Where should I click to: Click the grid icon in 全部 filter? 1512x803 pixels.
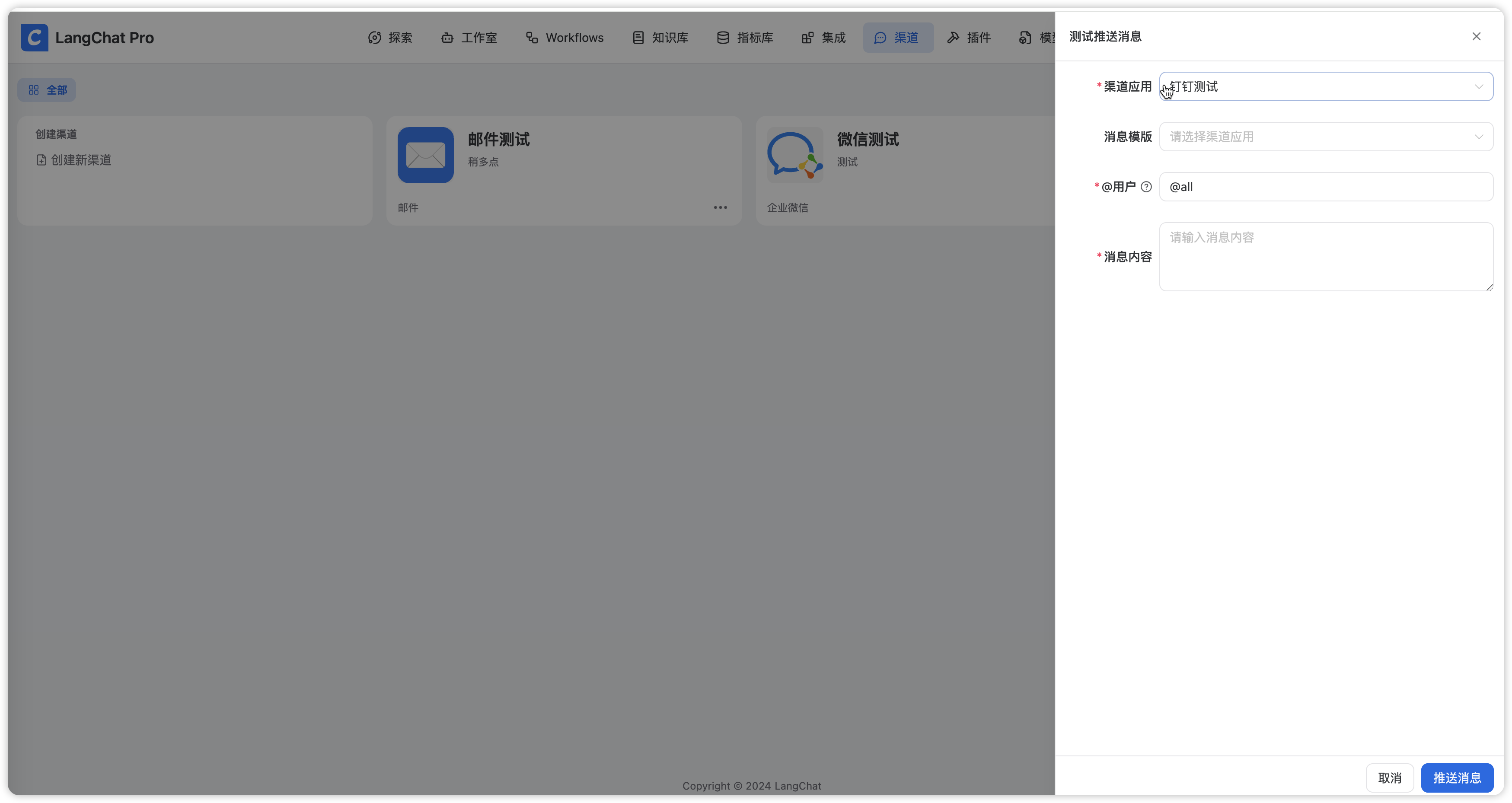(33, 90)
